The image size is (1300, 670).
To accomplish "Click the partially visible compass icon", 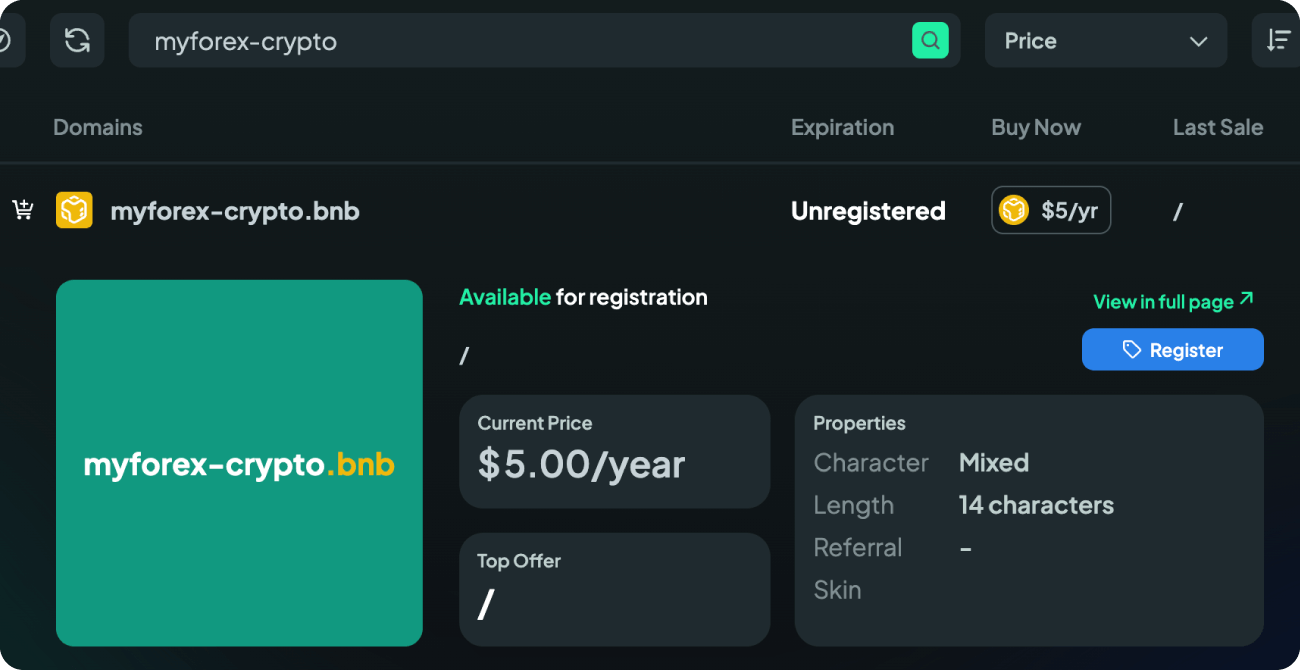I will [5, 40].
